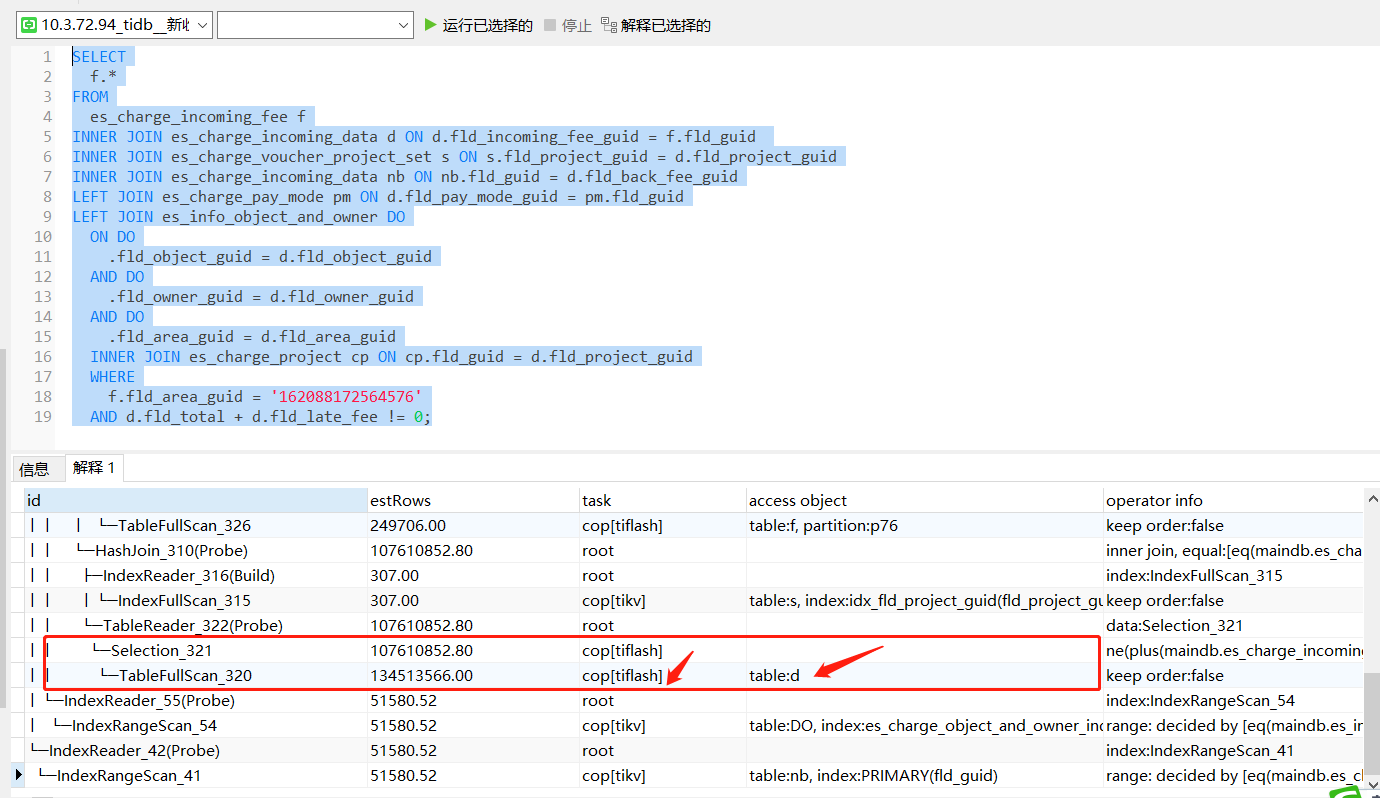The image size is (1380, 798).
Task: Open the 10.3.72.94_tidb connection dropdown
Action: (x=114, y=25)
